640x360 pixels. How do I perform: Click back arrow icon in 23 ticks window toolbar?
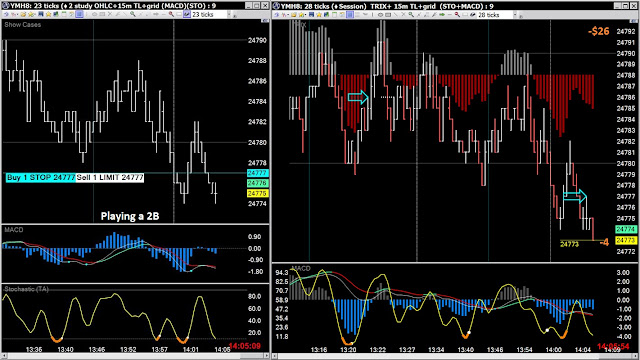click(x=6, y=14)
